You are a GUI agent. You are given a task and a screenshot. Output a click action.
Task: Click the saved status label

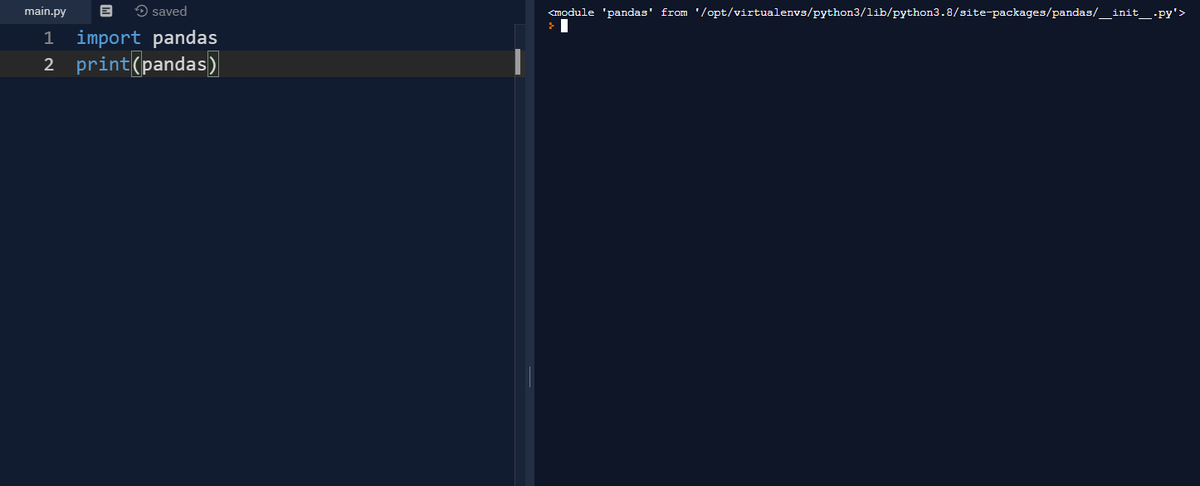(x=169, y=12)
